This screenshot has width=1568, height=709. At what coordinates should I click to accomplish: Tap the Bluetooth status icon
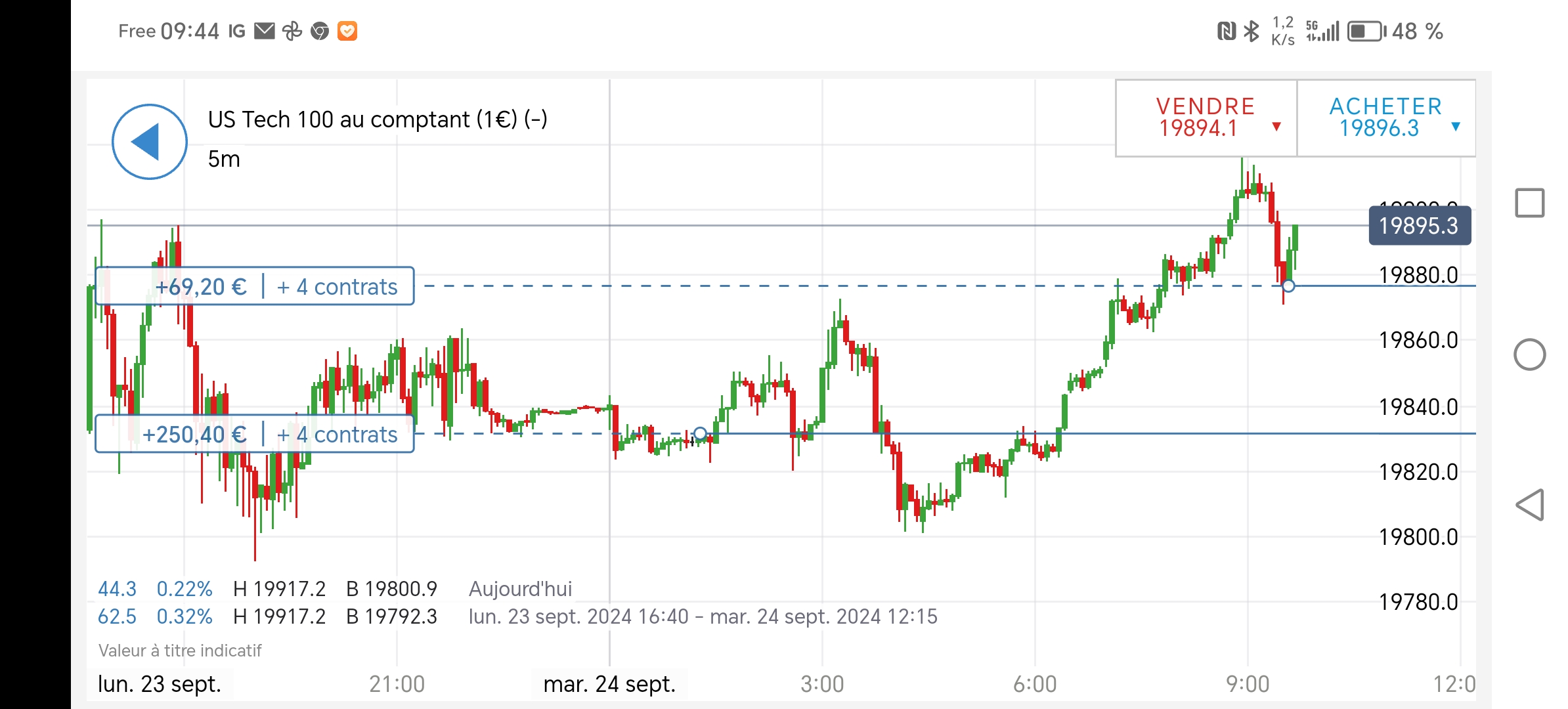[1252, 31]
